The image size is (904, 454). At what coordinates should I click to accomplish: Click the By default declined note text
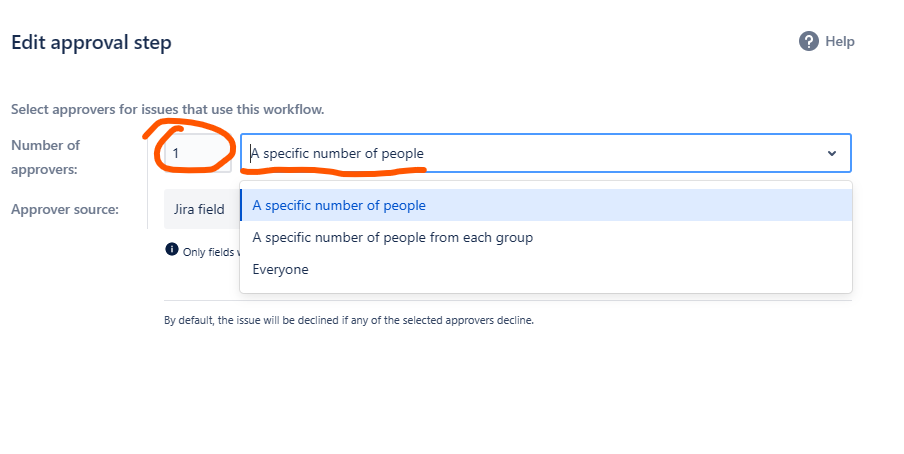point(349,320)
